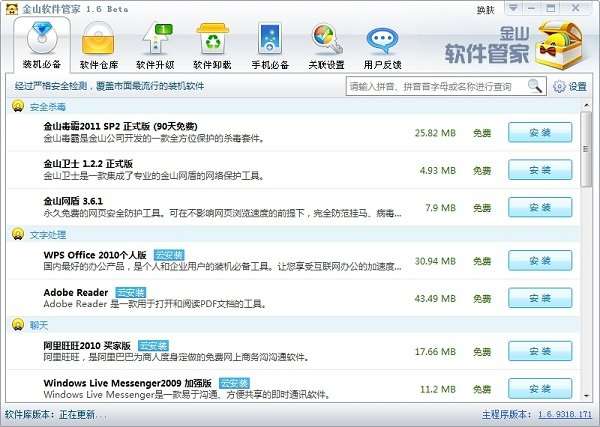Click the 云安装 tag beside Adobe Reader
Viewport: 600px width, 427px height.
tap(130, 293)
